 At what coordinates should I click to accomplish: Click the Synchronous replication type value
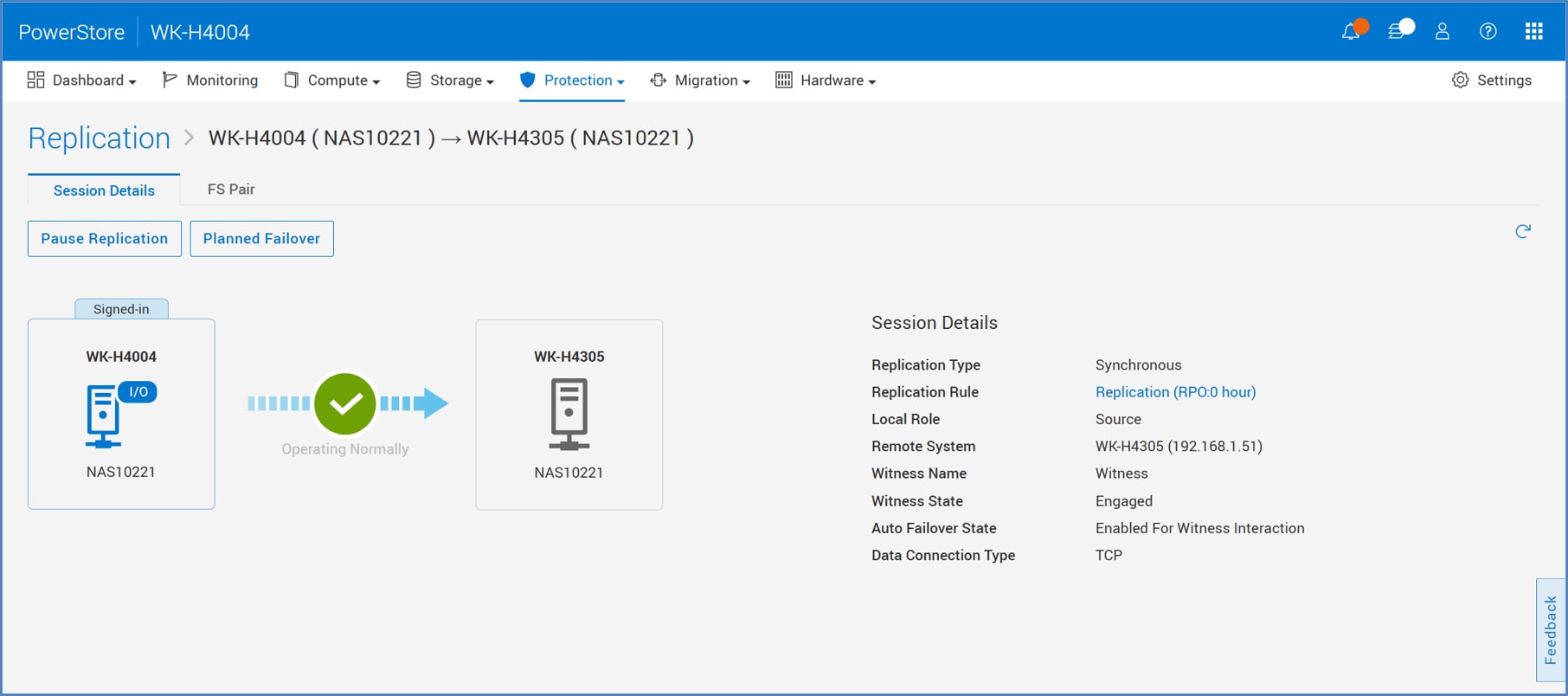(1139, 365)
